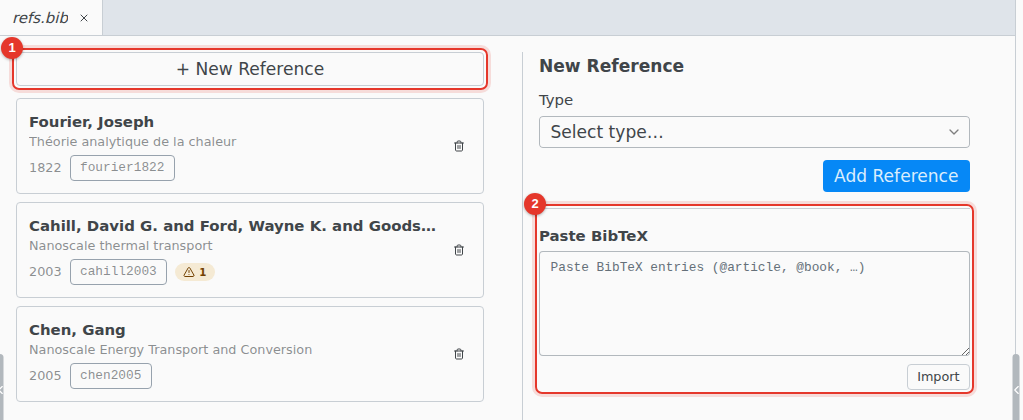Click the cahill2003 citation key
The height and width of the screenshot is (420, 1023).
118,272
